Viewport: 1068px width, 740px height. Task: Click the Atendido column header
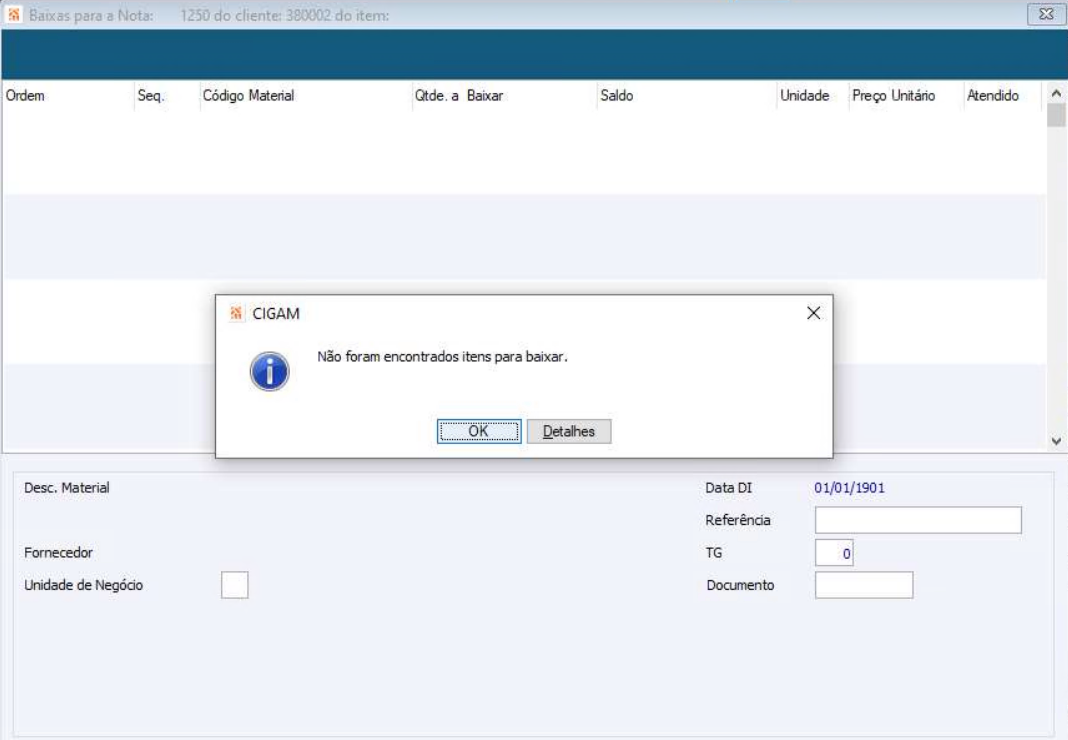tap(1003, 95)
